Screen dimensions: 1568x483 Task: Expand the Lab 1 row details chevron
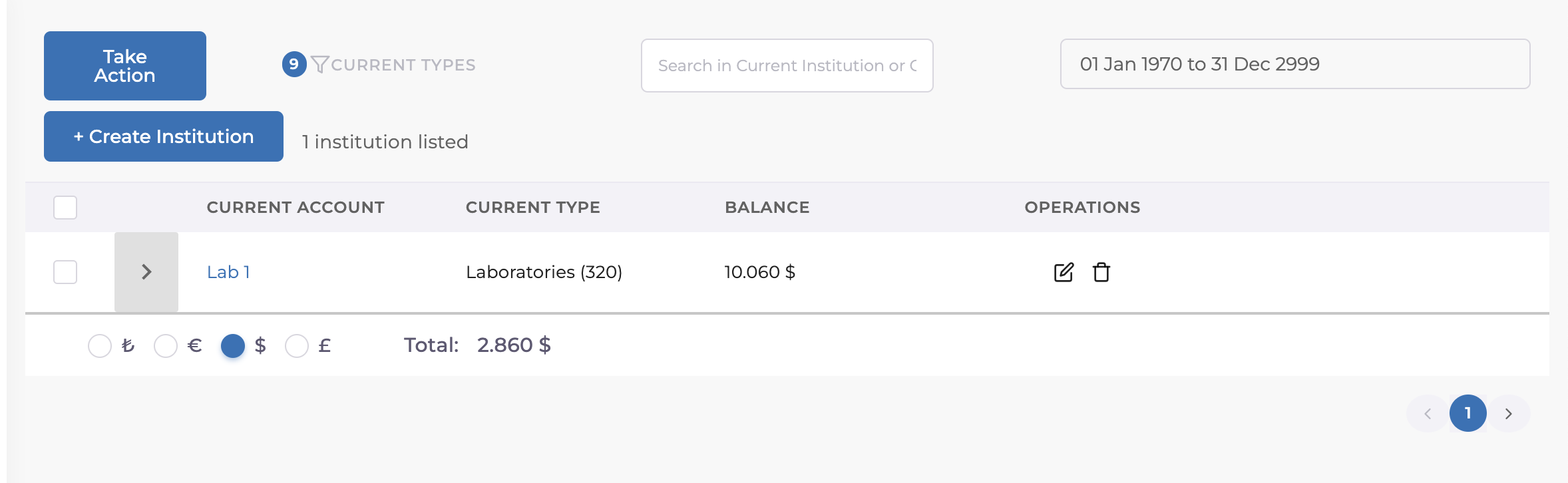tap(146, 272)
